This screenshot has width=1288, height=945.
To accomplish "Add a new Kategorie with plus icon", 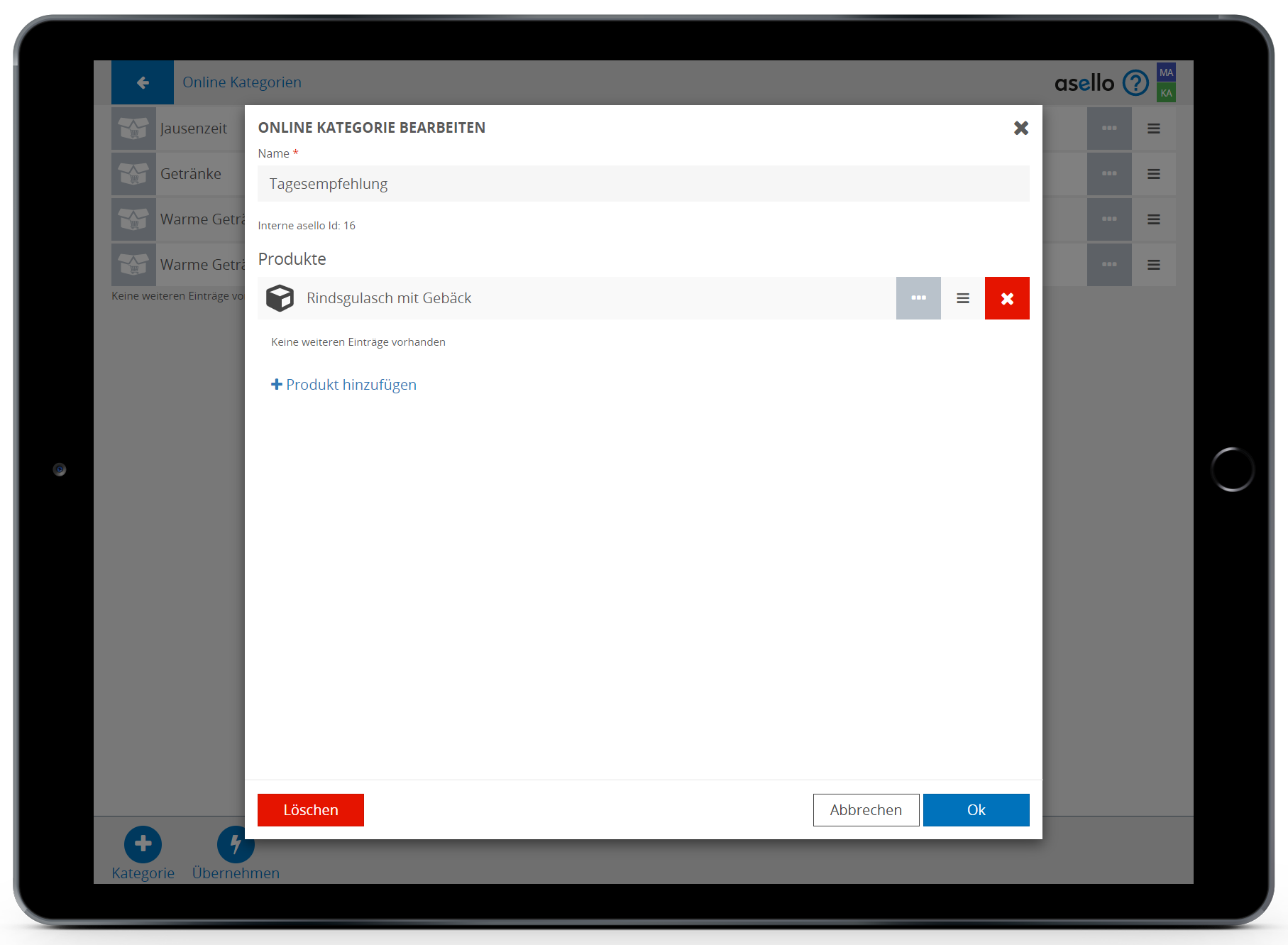I will [x=143, y=843].
